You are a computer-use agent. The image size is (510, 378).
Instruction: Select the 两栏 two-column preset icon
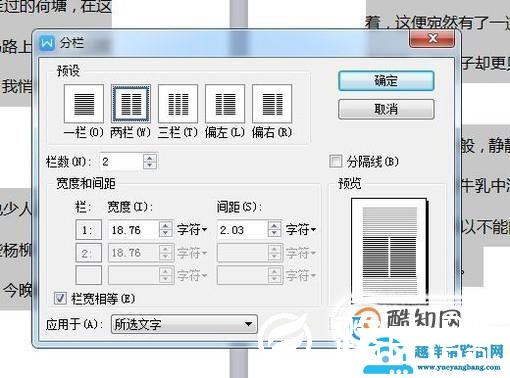(131, 104)
